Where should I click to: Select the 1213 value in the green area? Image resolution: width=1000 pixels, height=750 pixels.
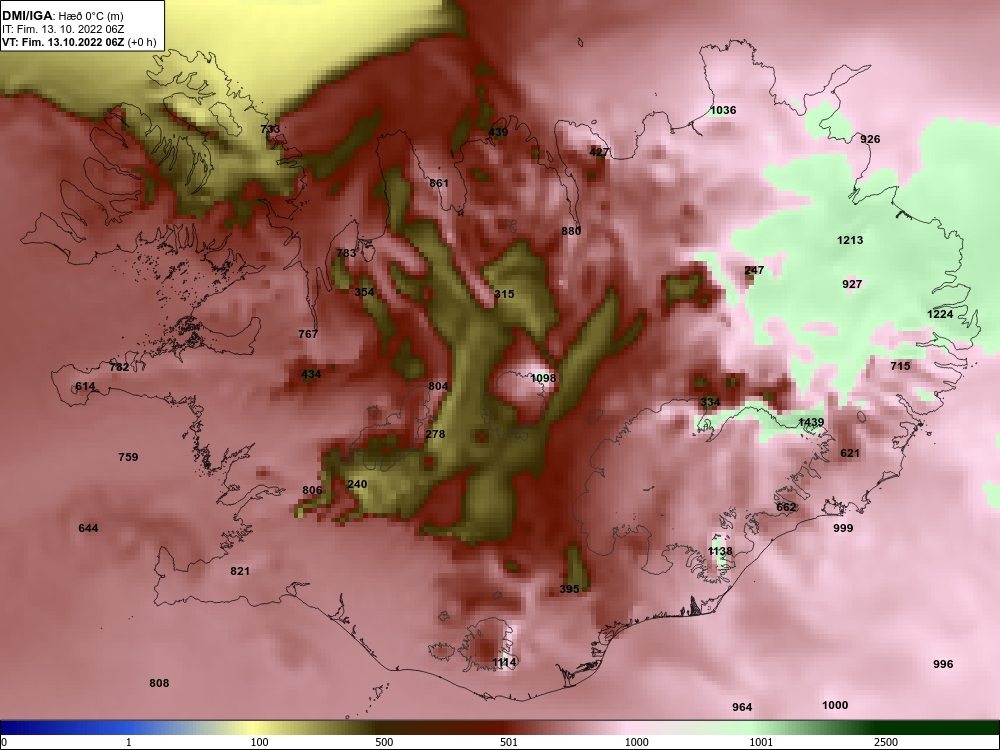click(x=850, y=240)
